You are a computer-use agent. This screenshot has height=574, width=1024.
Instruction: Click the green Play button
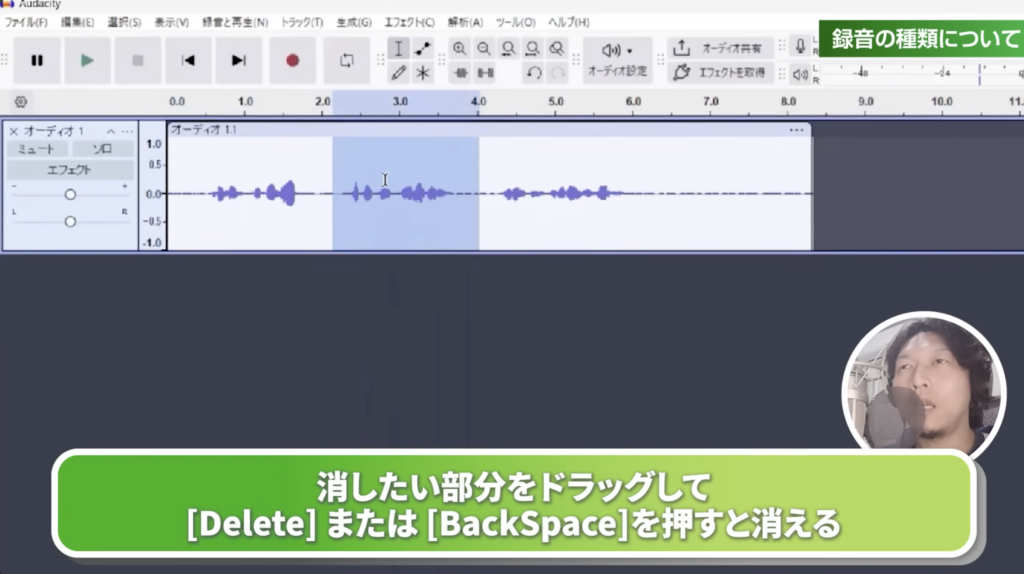coord(87,60)
